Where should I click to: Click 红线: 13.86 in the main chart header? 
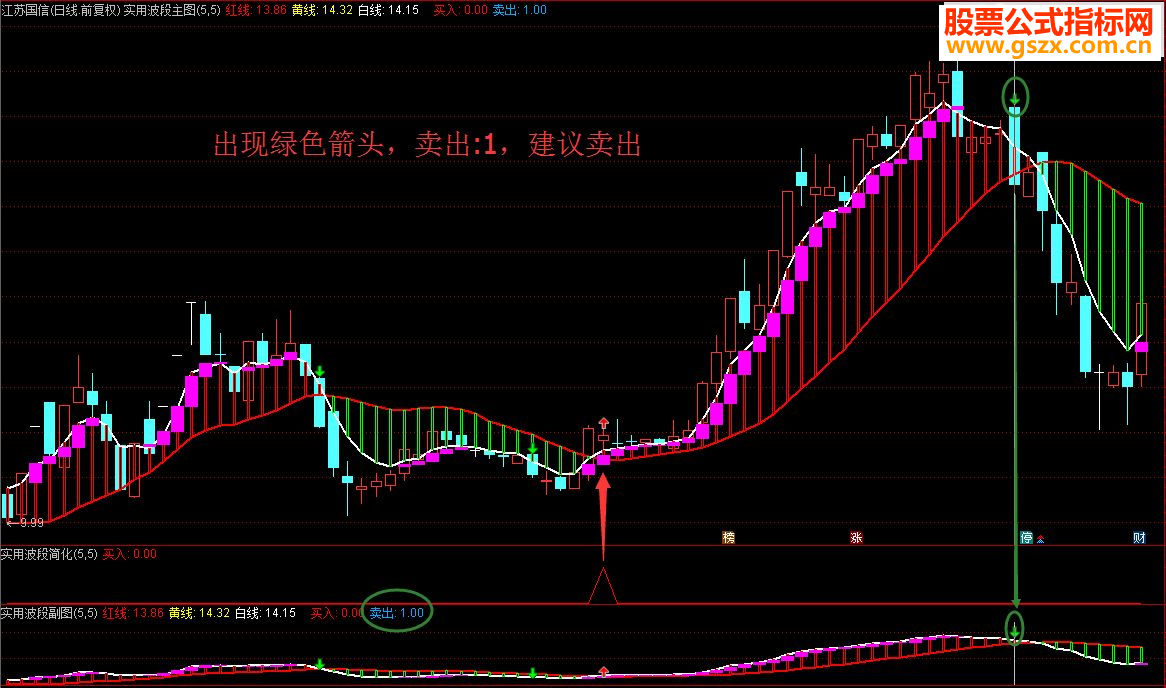point(256,10)
